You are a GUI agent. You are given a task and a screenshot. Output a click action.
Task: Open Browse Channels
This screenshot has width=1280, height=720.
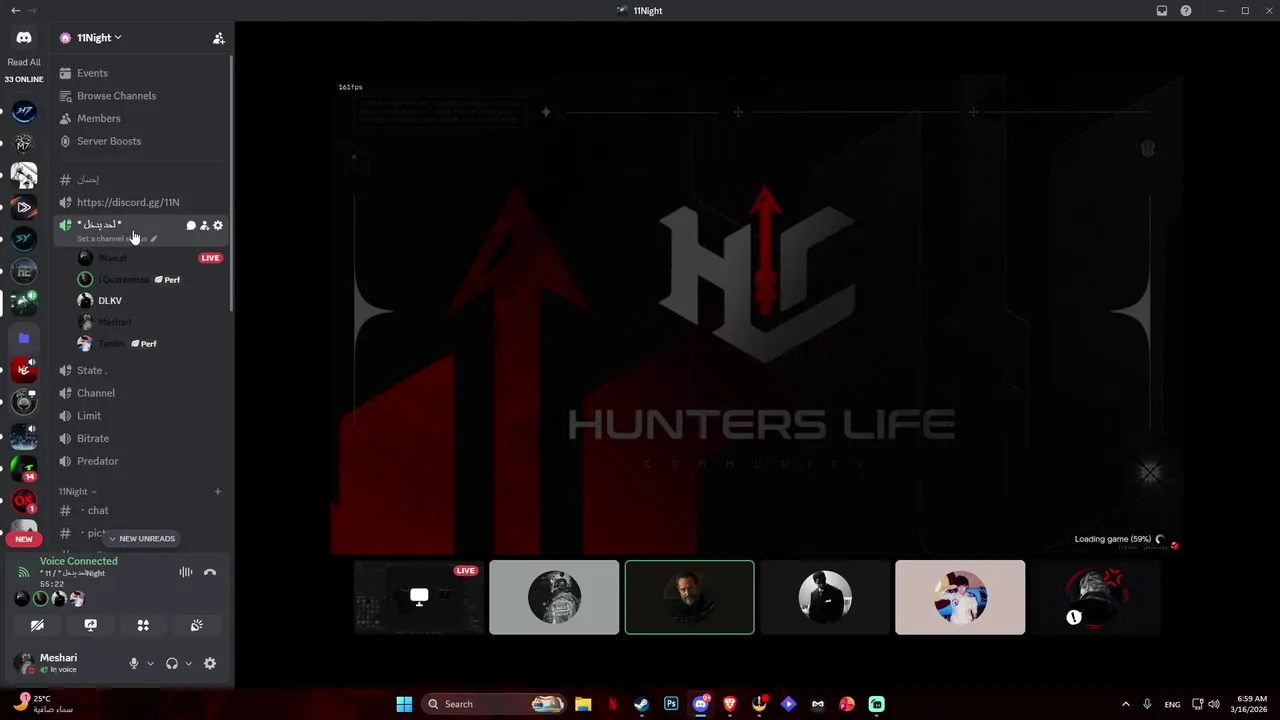click(143, 96)
